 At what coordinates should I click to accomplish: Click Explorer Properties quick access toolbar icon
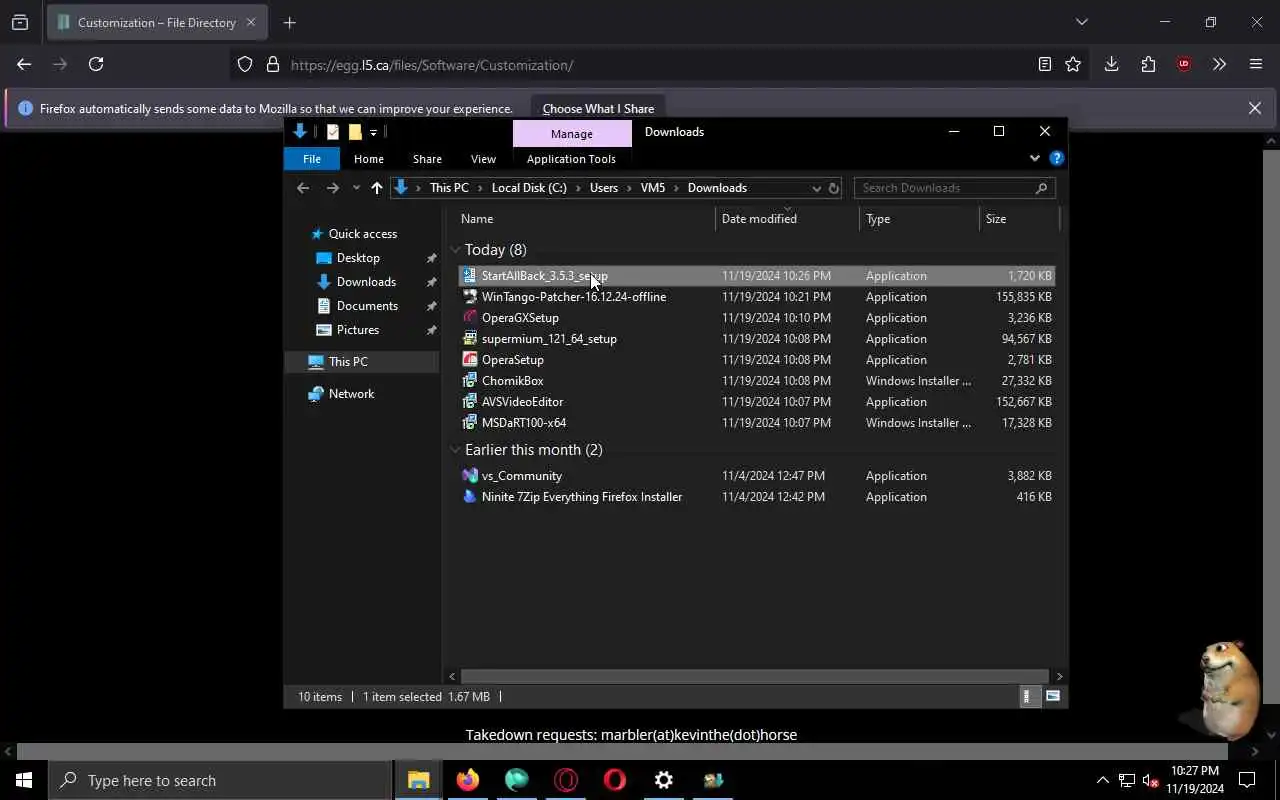(333, 132)
